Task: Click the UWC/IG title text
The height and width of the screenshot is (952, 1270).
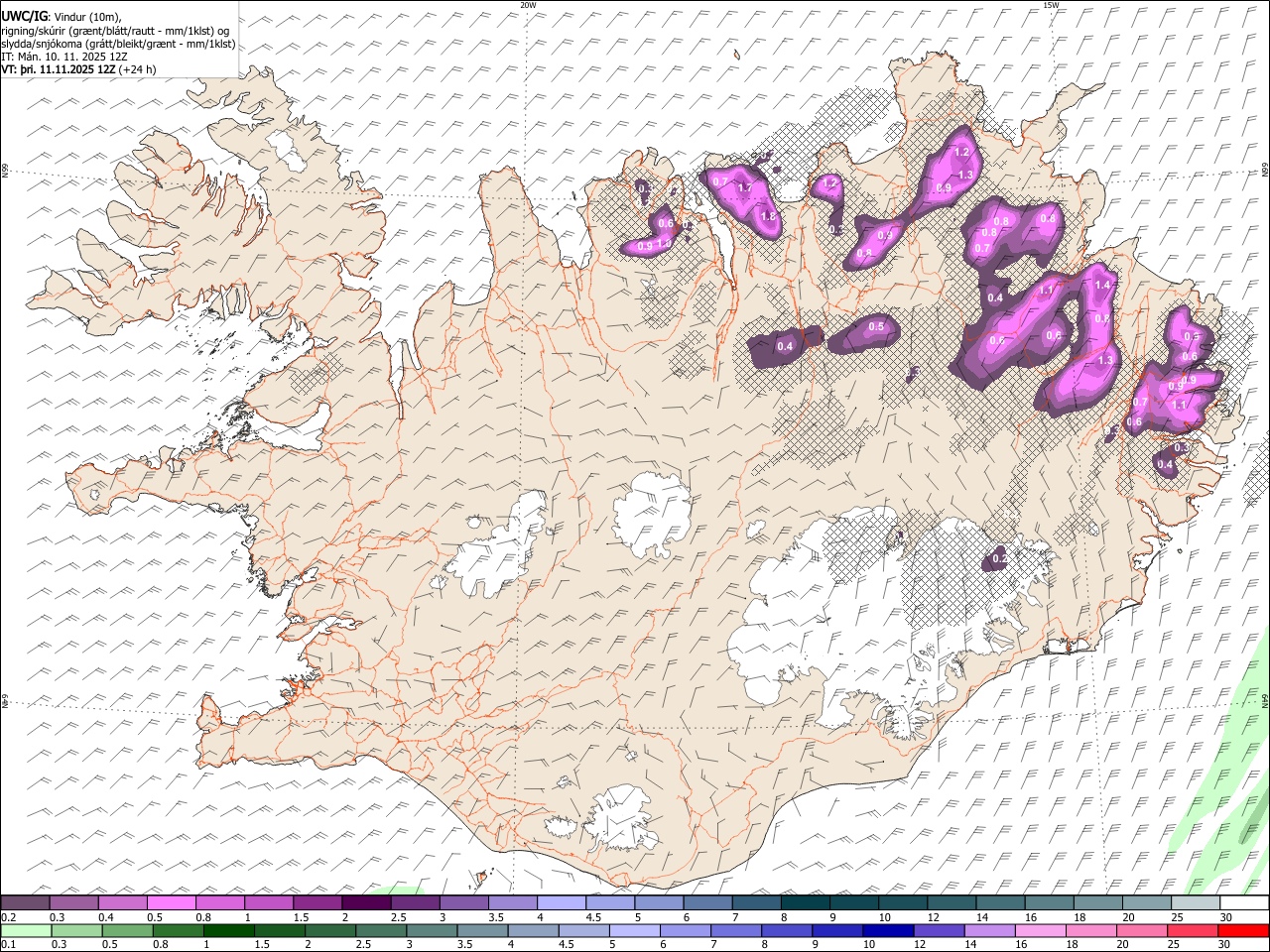Action: tap(25, 16)
